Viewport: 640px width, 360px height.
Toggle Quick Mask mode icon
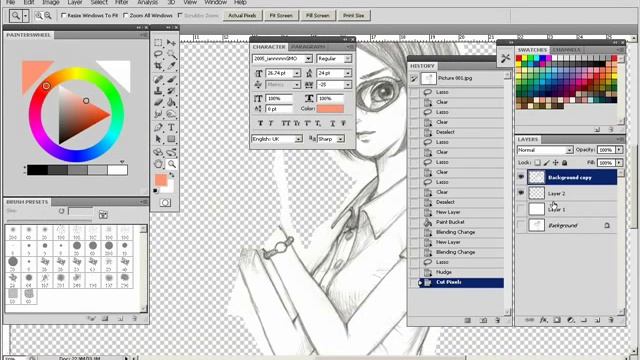[165, 202]
